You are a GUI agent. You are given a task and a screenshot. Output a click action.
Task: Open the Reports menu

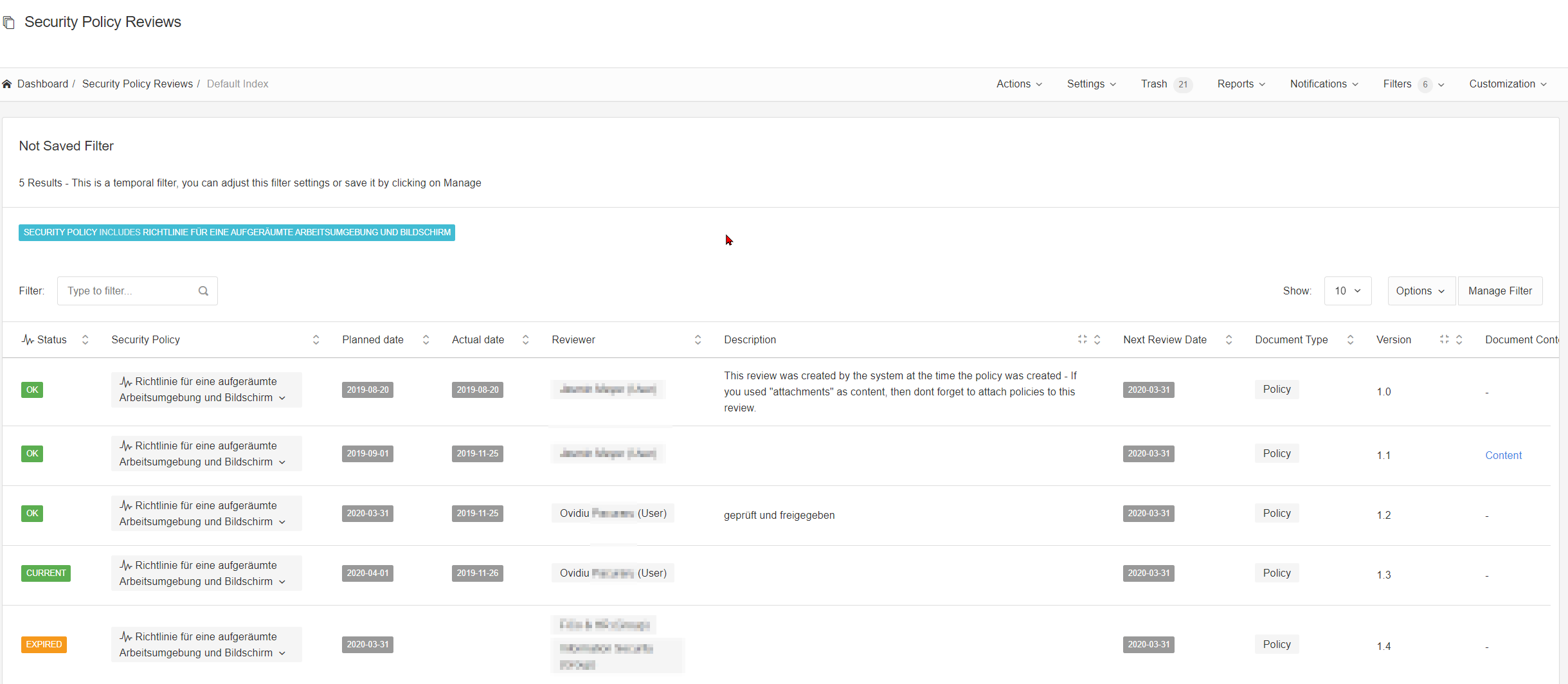(1241, 84)
